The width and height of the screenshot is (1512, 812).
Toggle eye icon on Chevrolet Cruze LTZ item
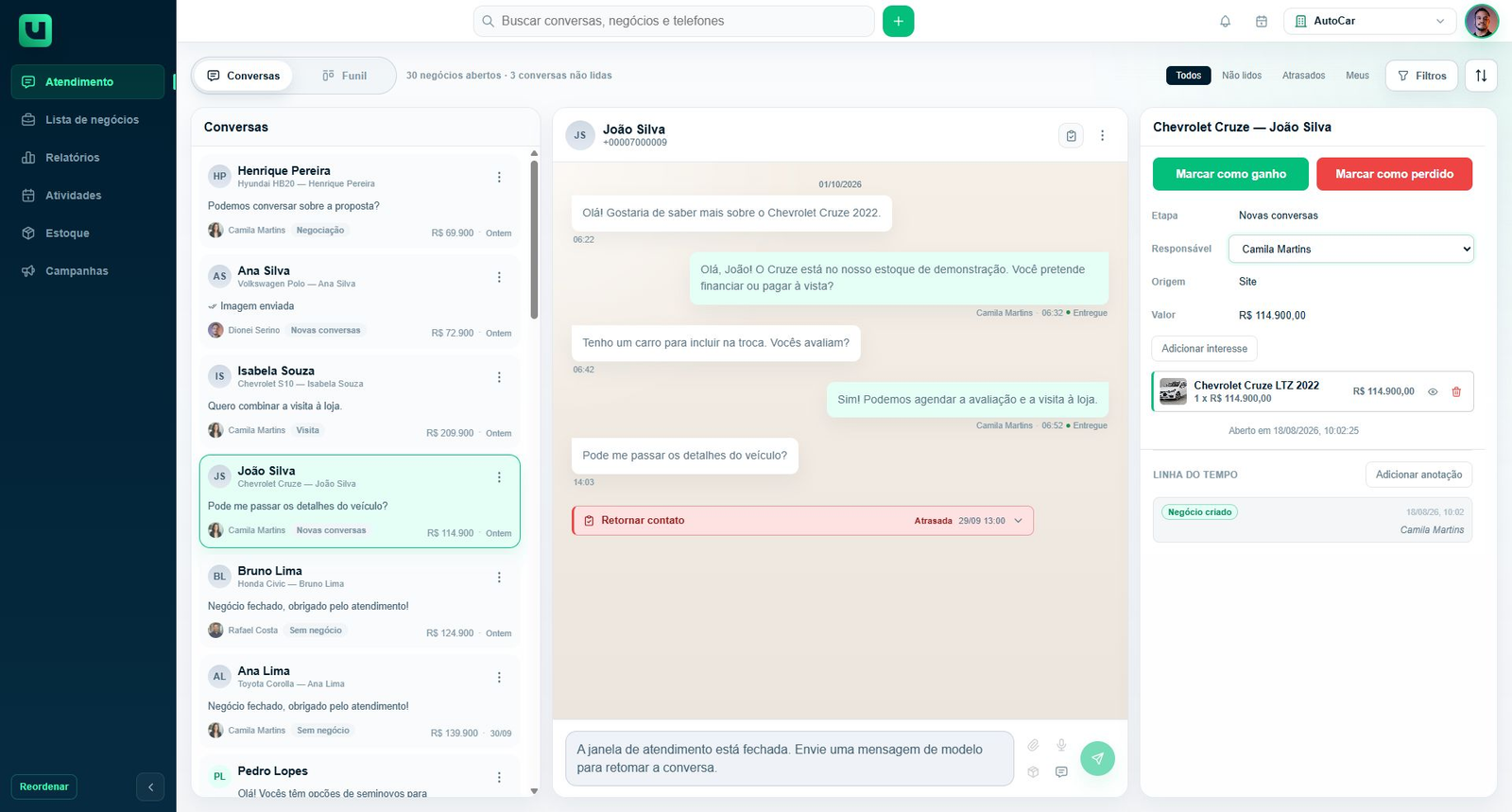pyautogui.click(x=1433, y=391)
